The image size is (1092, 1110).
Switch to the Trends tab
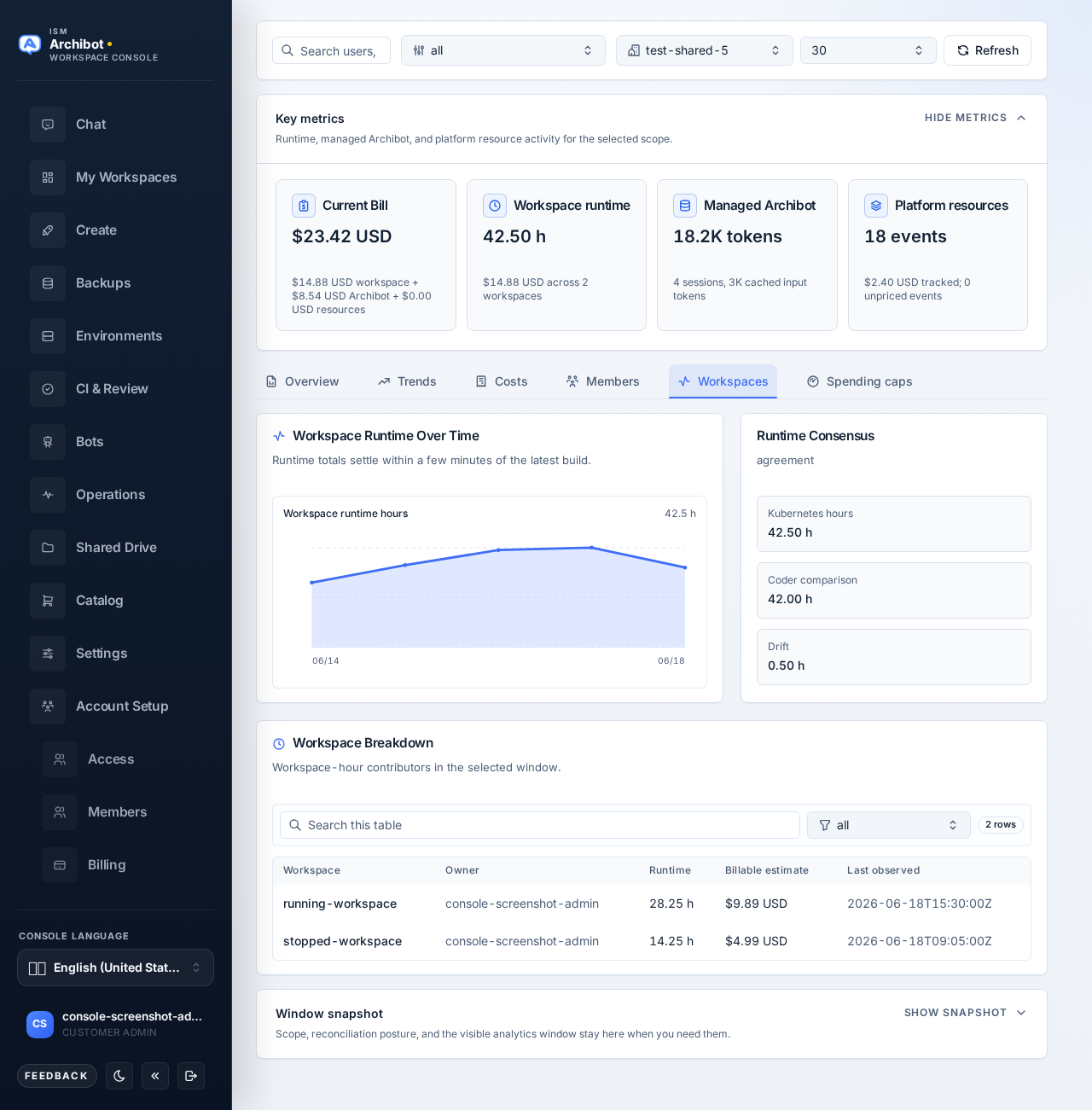tap(407, 381)
